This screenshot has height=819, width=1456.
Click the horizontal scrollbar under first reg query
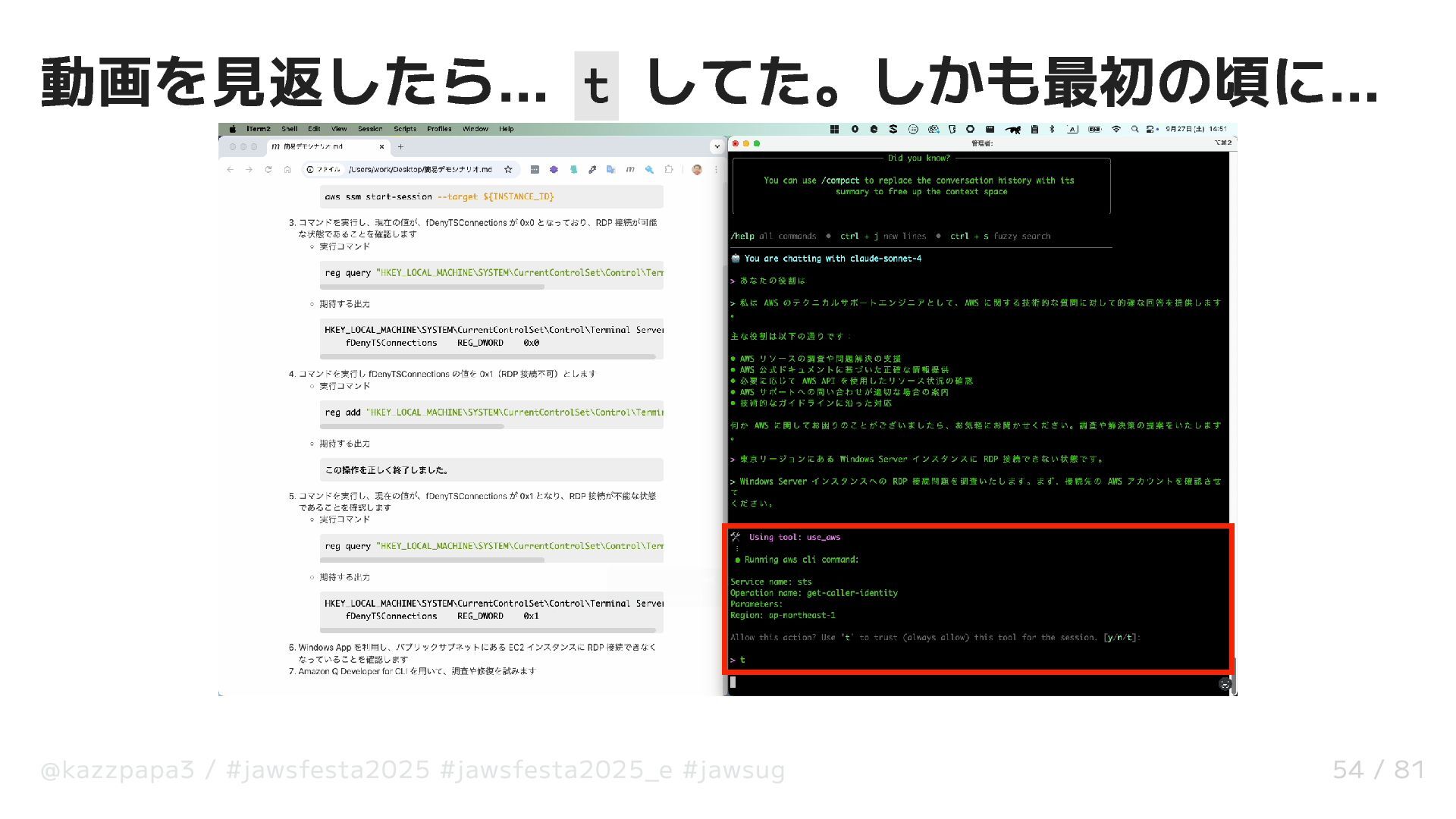tap(432, 287)
